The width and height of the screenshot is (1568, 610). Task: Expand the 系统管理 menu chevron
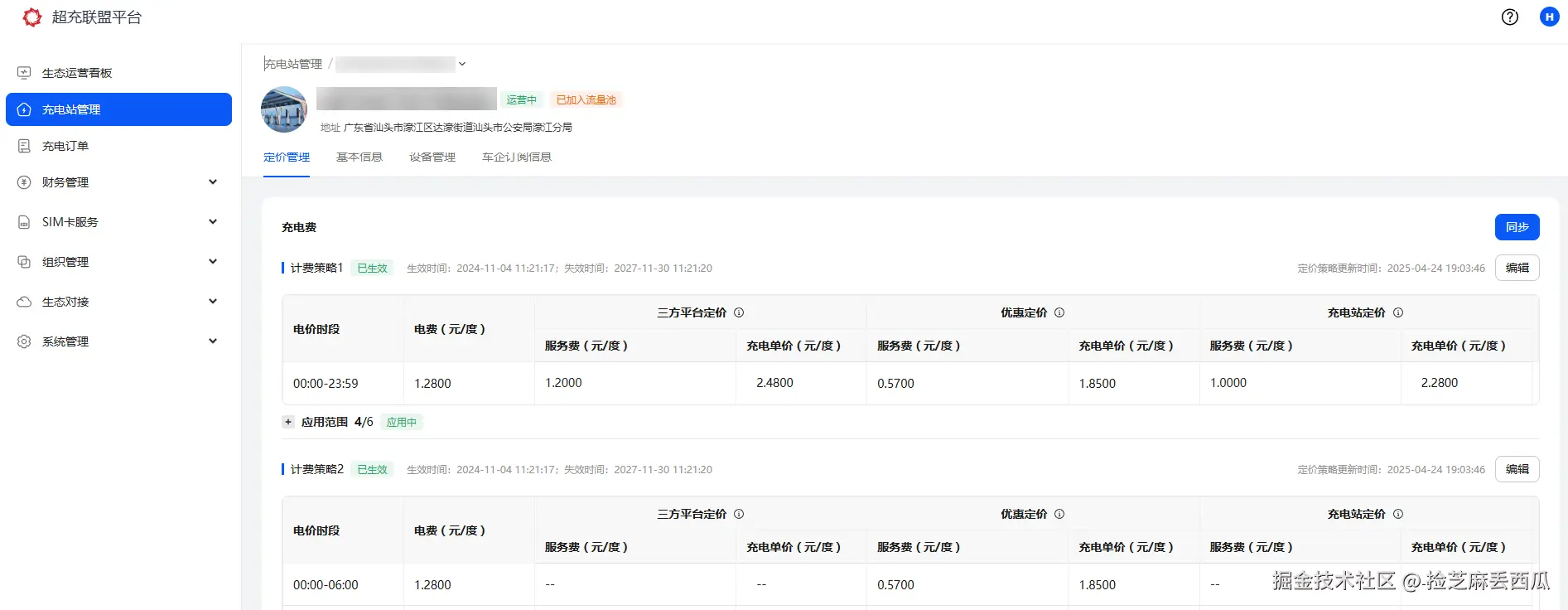[213, 341]
